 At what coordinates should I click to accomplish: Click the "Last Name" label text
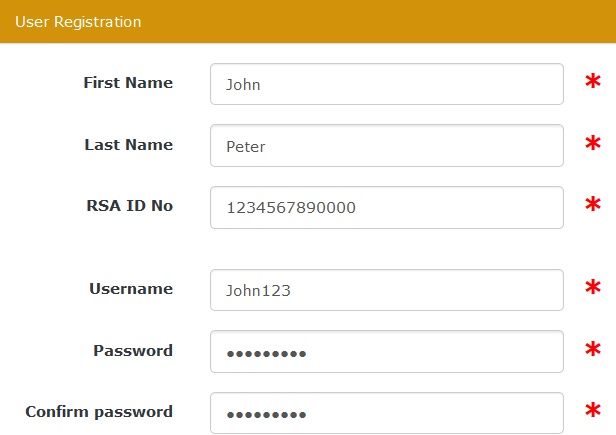pos(128,145)
